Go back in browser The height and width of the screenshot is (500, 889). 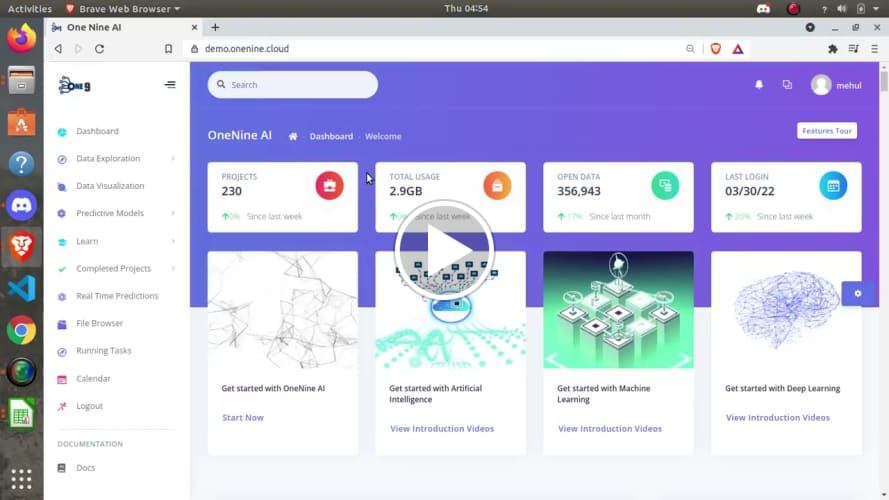pyautogui.click(x=58, y=49)
